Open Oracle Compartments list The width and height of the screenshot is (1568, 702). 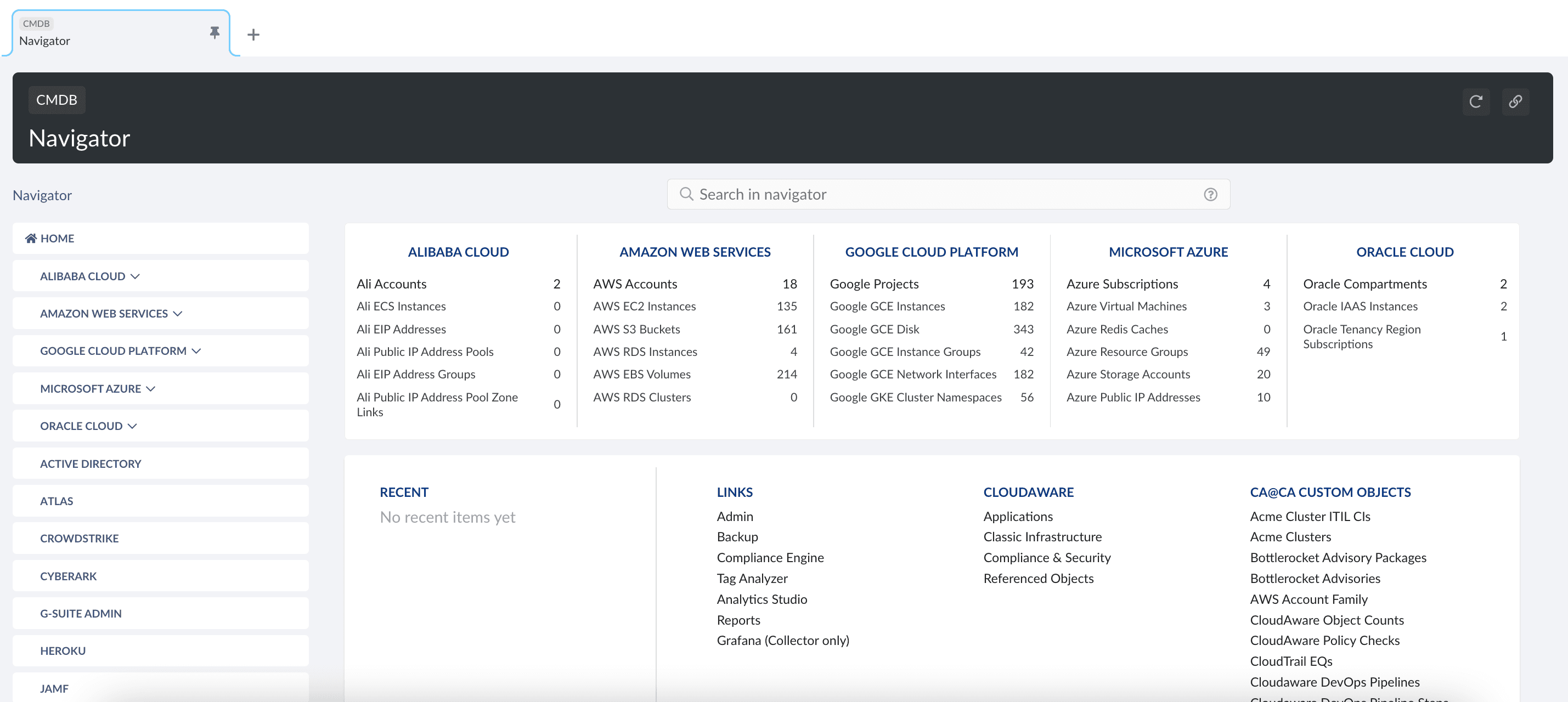tap(1364, 284)
